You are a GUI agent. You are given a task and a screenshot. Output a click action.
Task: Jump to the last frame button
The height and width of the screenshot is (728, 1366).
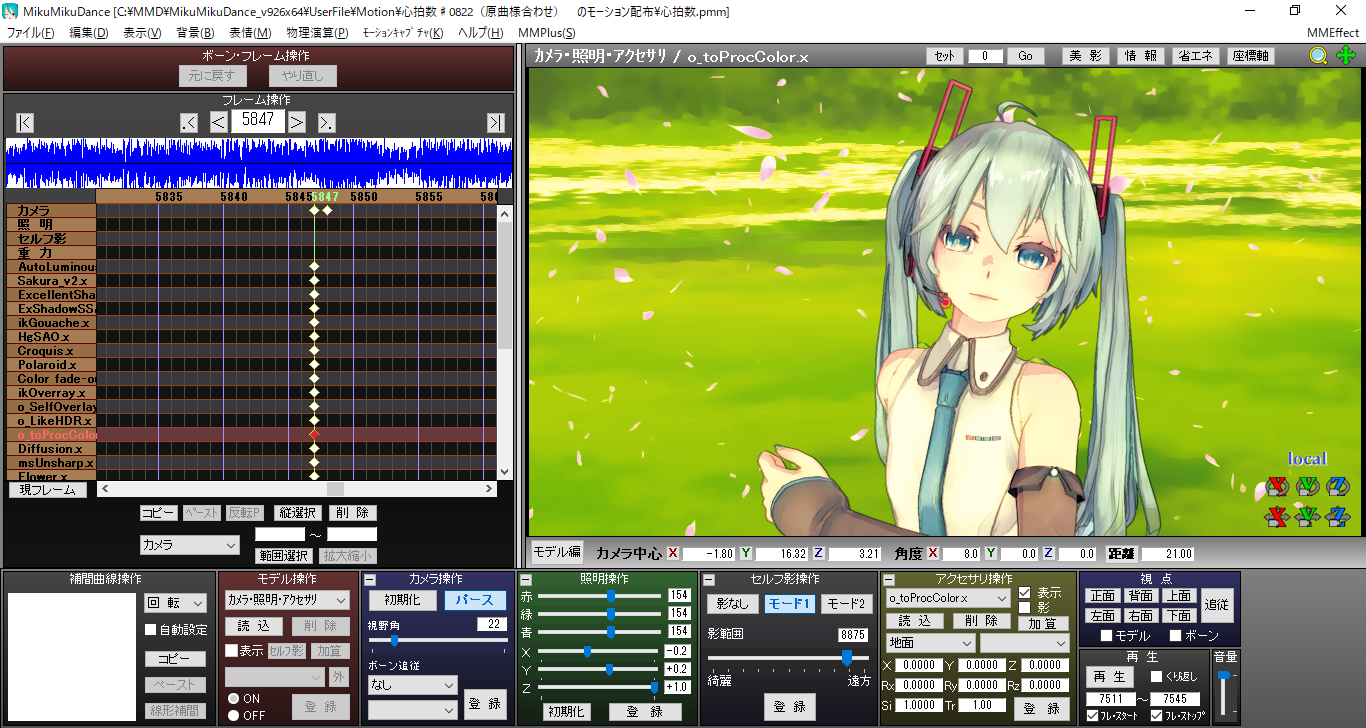[495, 122]
